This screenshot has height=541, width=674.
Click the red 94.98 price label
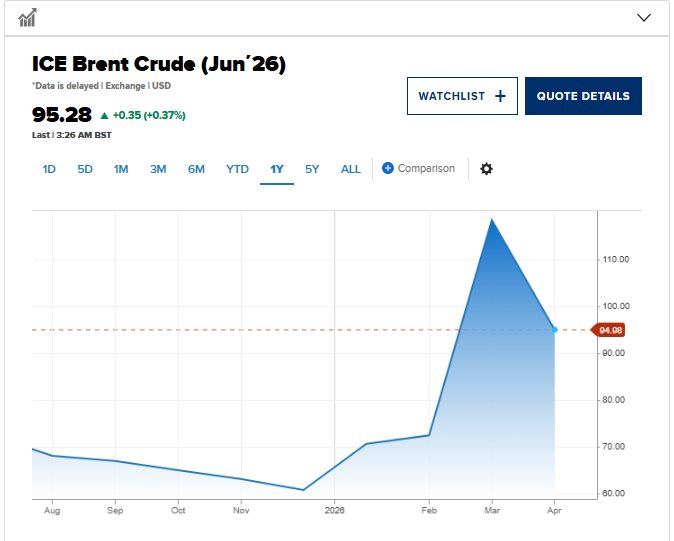click(611, 330)
